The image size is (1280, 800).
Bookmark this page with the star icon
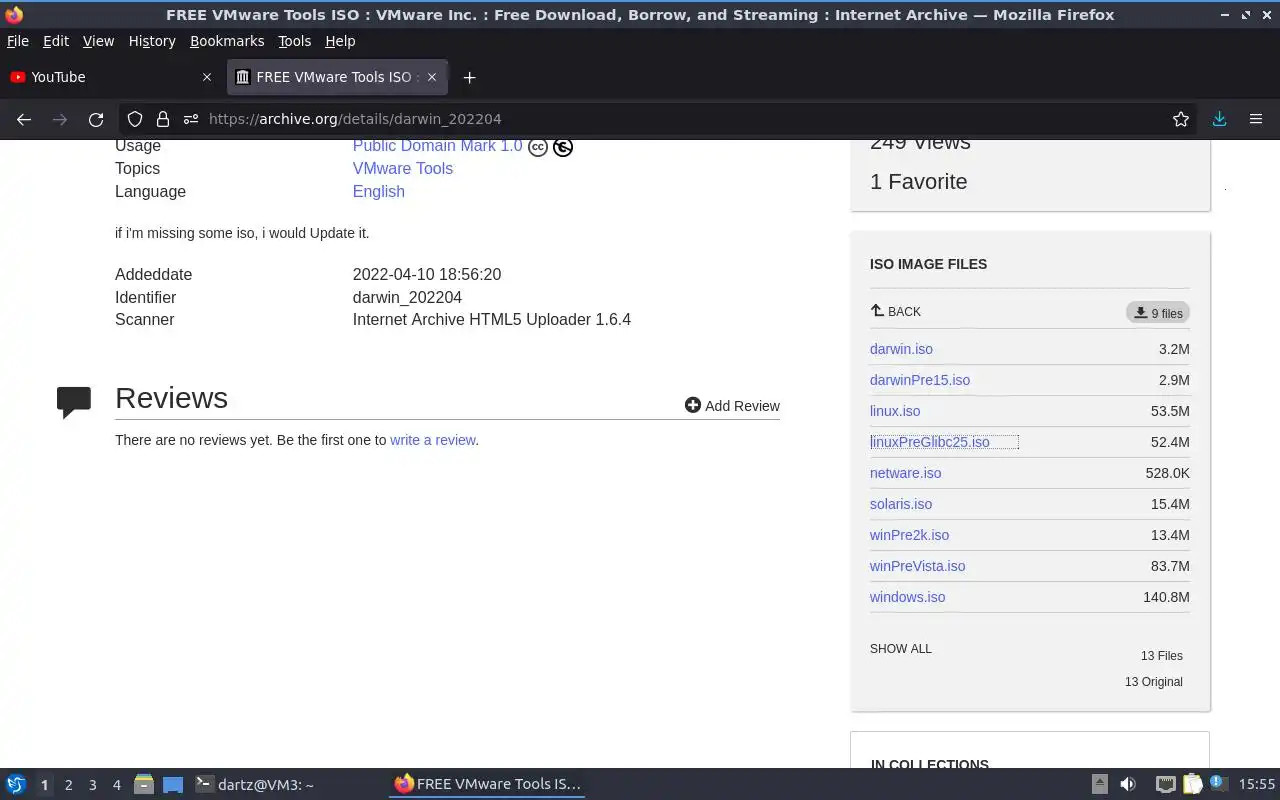(1181, 119)
